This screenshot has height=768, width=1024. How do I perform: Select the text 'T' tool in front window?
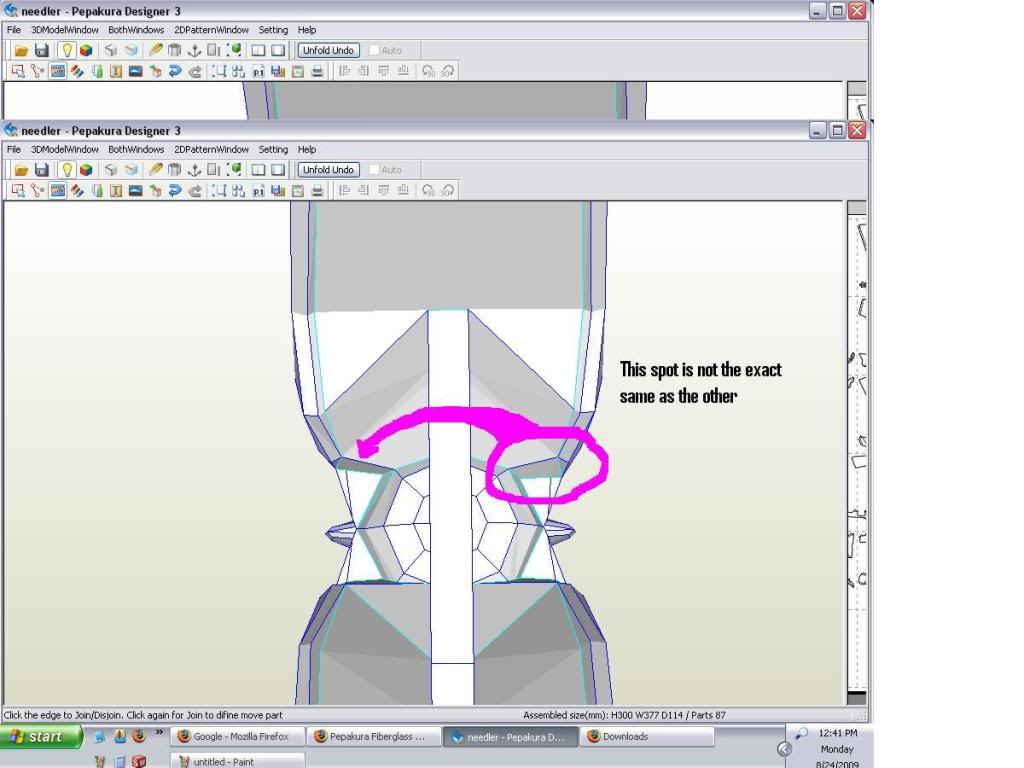[x=116, y=191]
